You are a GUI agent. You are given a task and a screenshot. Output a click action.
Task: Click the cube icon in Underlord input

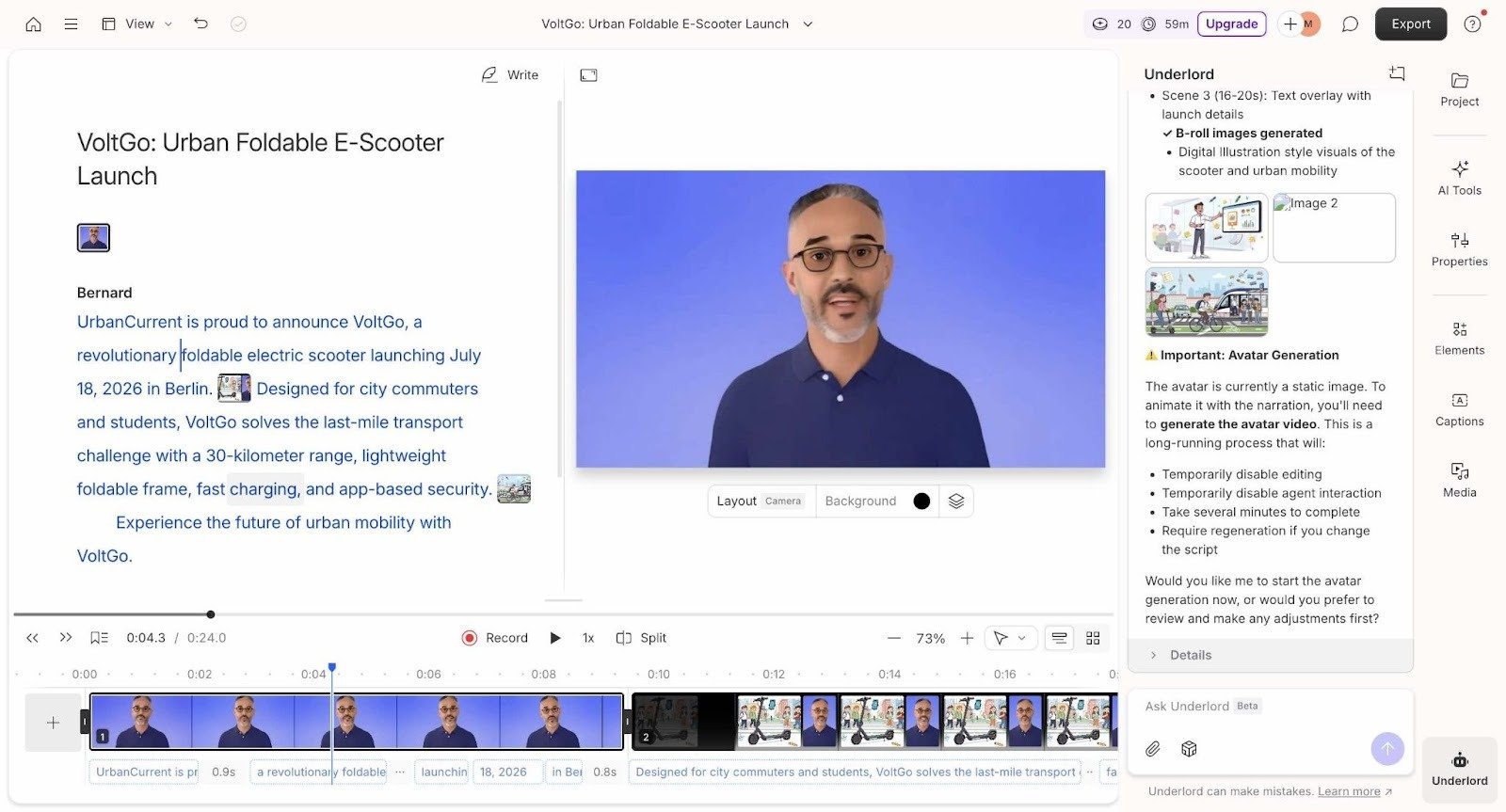(x=1189, y=749)
